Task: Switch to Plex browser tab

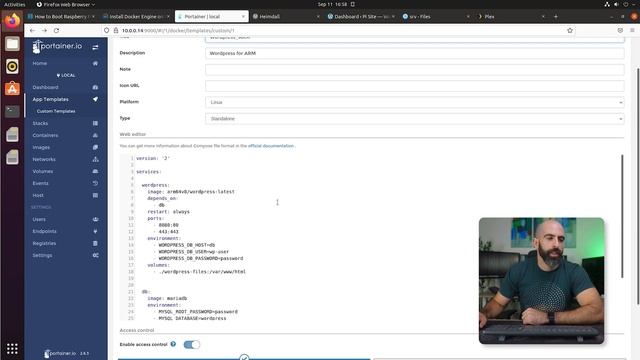Action: (x=511, y=17)
